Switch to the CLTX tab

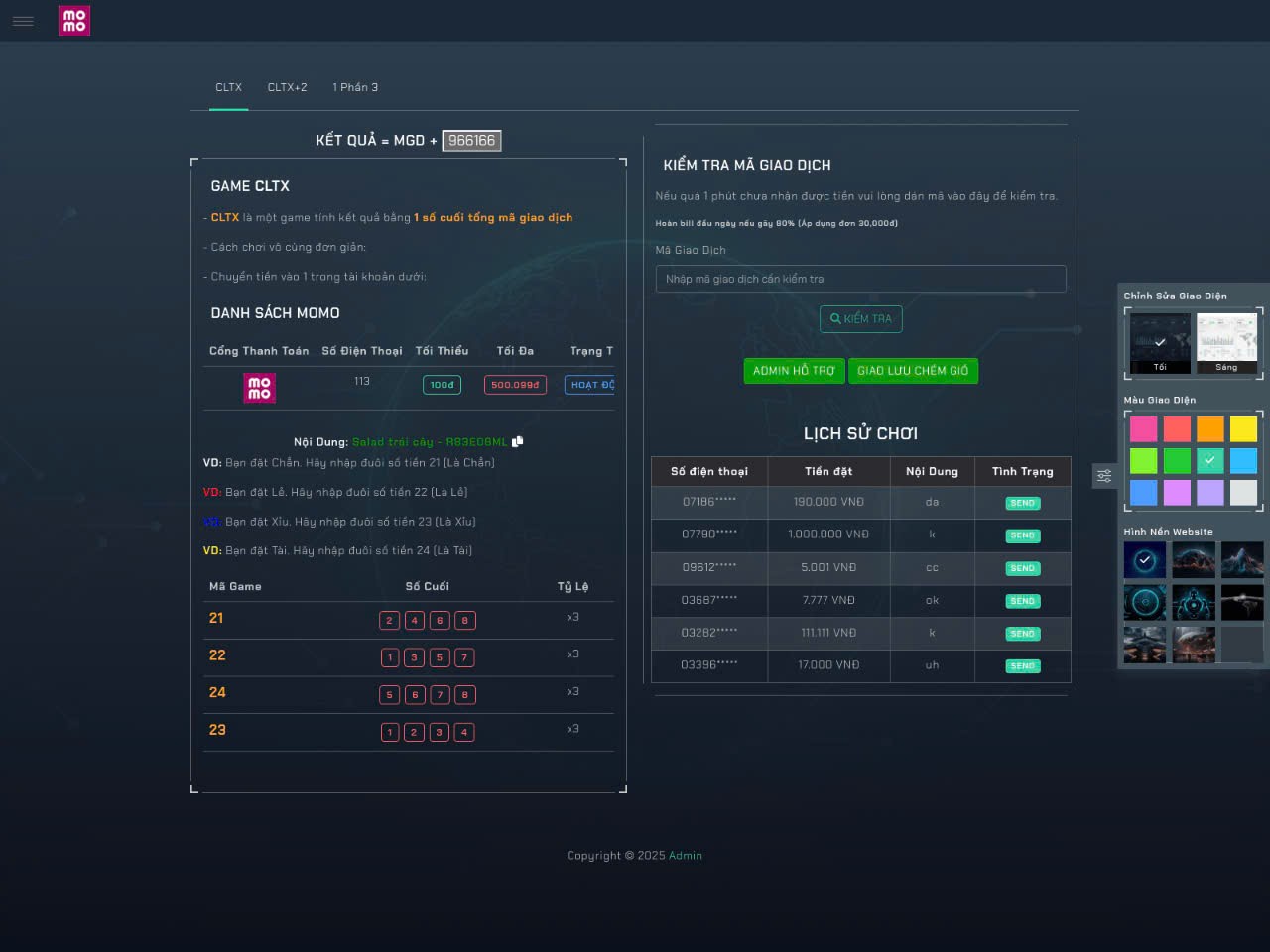(229, 87)
